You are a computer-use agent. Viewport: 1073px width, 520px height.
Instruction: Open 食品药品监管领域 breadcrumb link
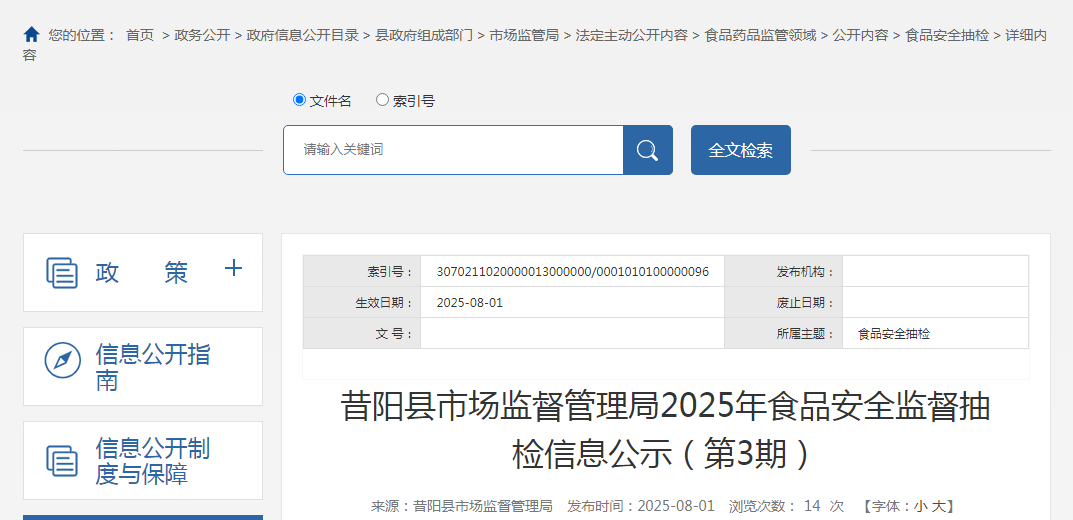click(760, 36)
